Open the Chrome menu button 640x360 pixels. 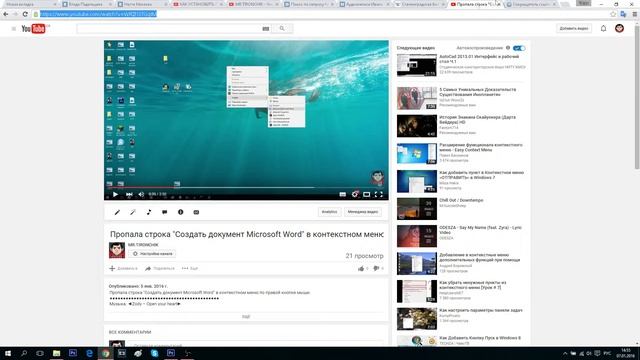coord(635,14)
